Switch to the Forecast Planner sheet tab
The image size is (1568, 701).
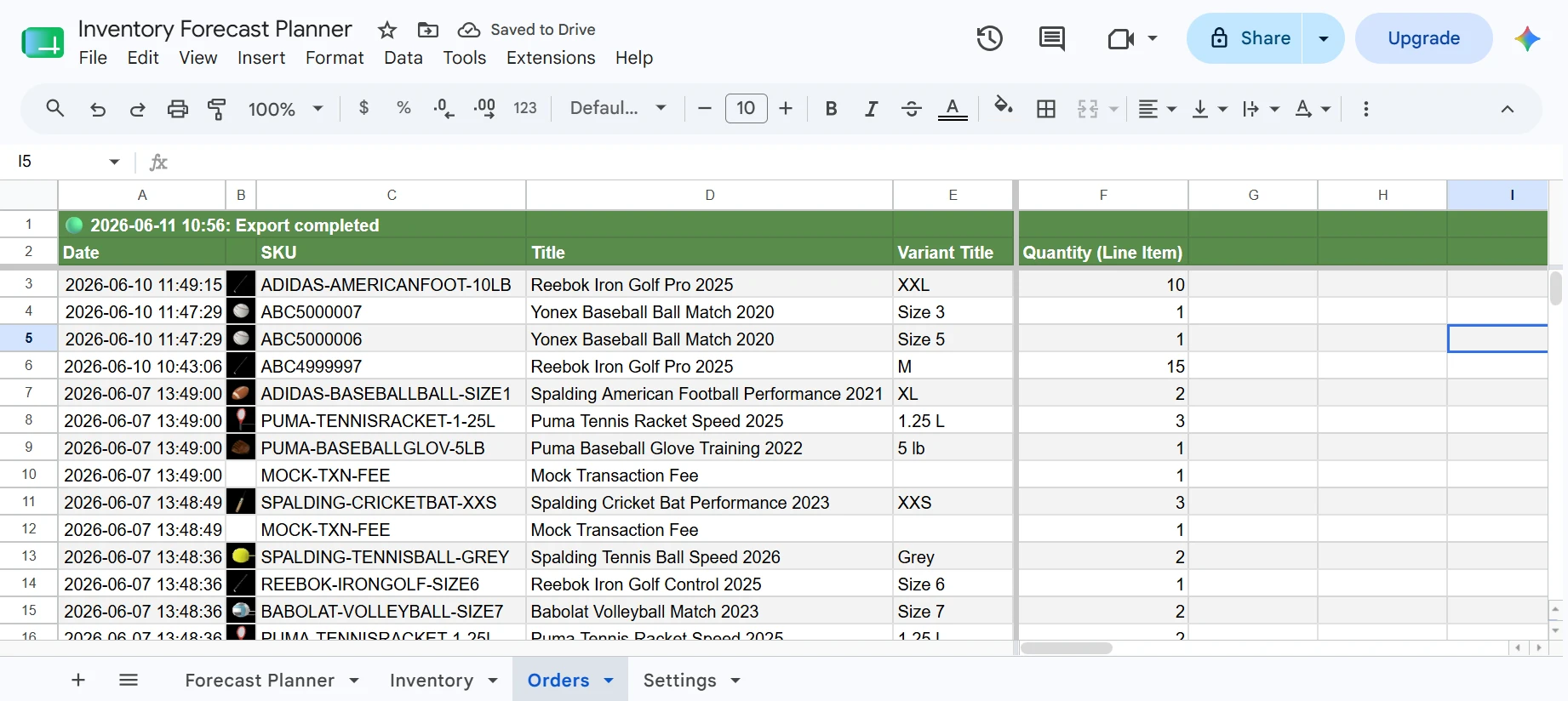click(x=260, y=681)
